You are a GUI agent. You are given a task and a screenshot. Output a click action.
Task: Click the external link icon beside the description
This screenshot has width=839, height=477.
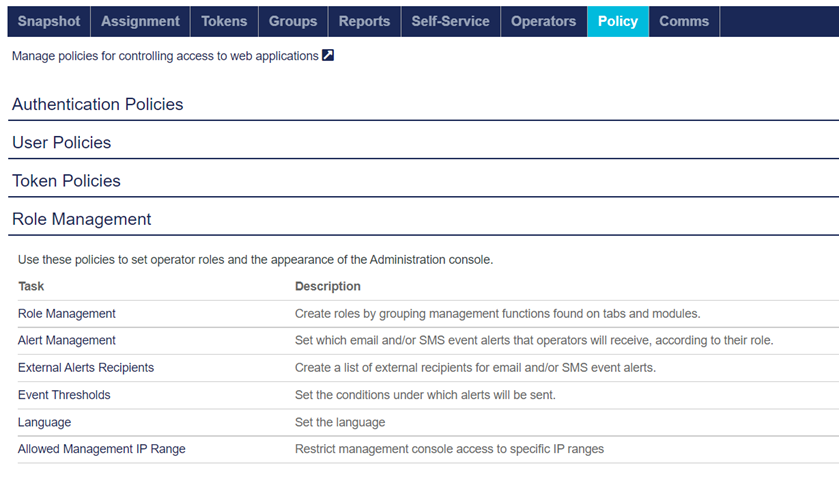click(x=328, y=56)
